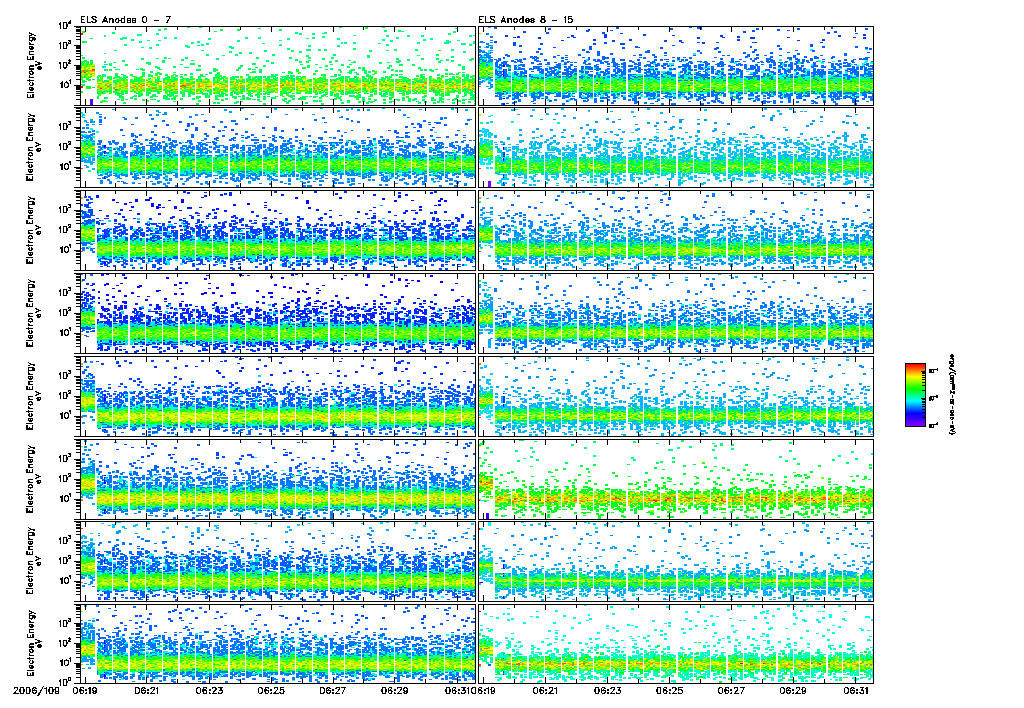Click the "ELS Anodes 0 - 7" column title
The image size is (1024, 708).
click(126, 20)
